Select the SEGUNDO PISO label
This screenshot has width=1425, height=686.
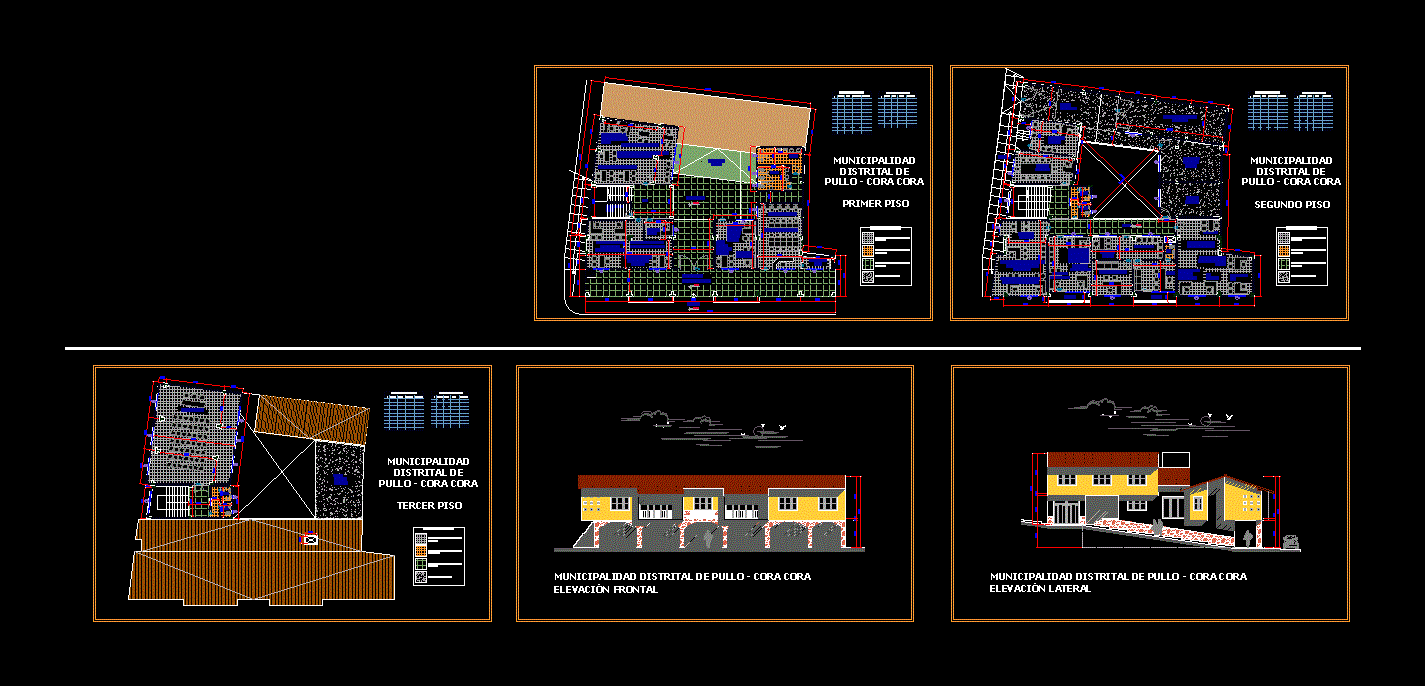(x=1292, y=205)
